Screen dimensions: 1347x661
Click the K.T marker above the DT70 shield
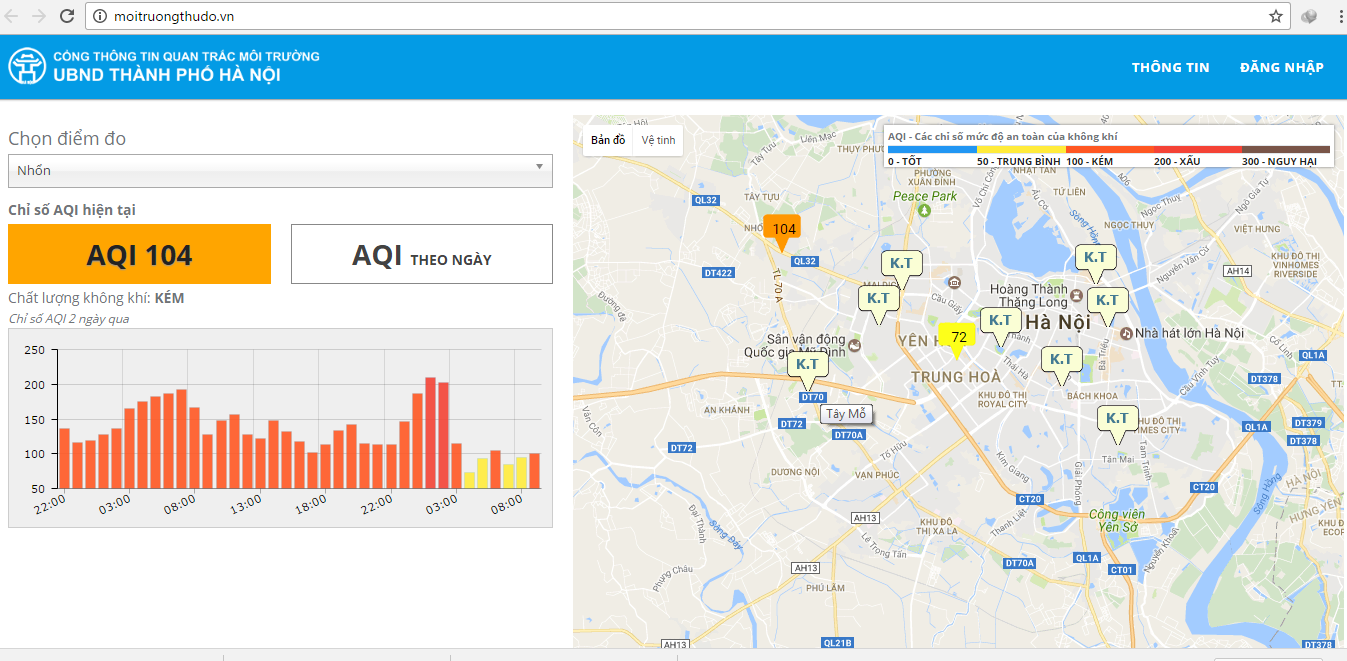coord(807,368)
